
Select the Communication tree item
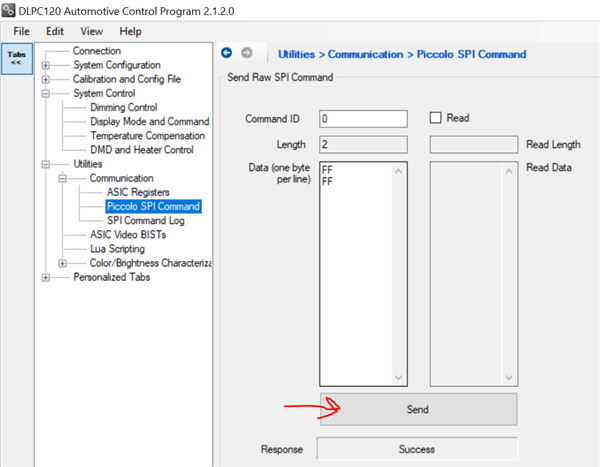pos(121,178)
